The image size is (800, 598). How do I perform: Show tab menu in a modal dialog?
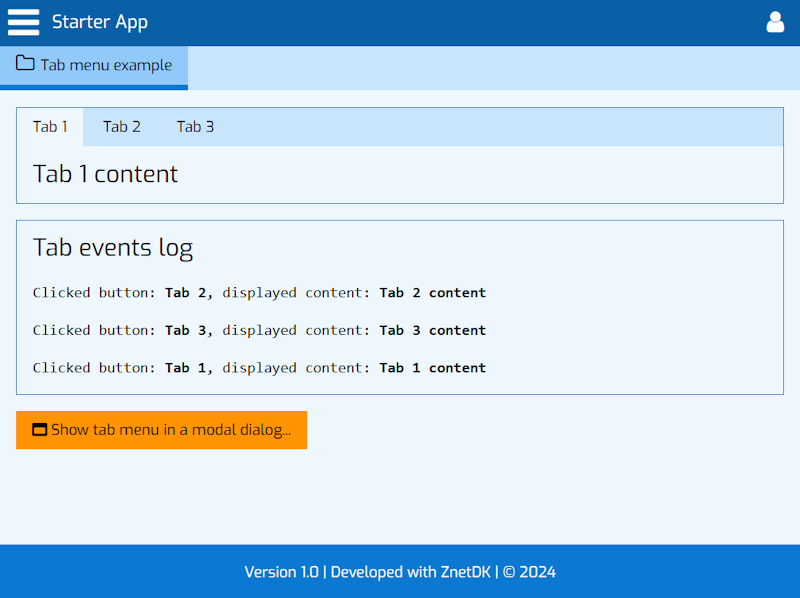(x=161, y=430)
